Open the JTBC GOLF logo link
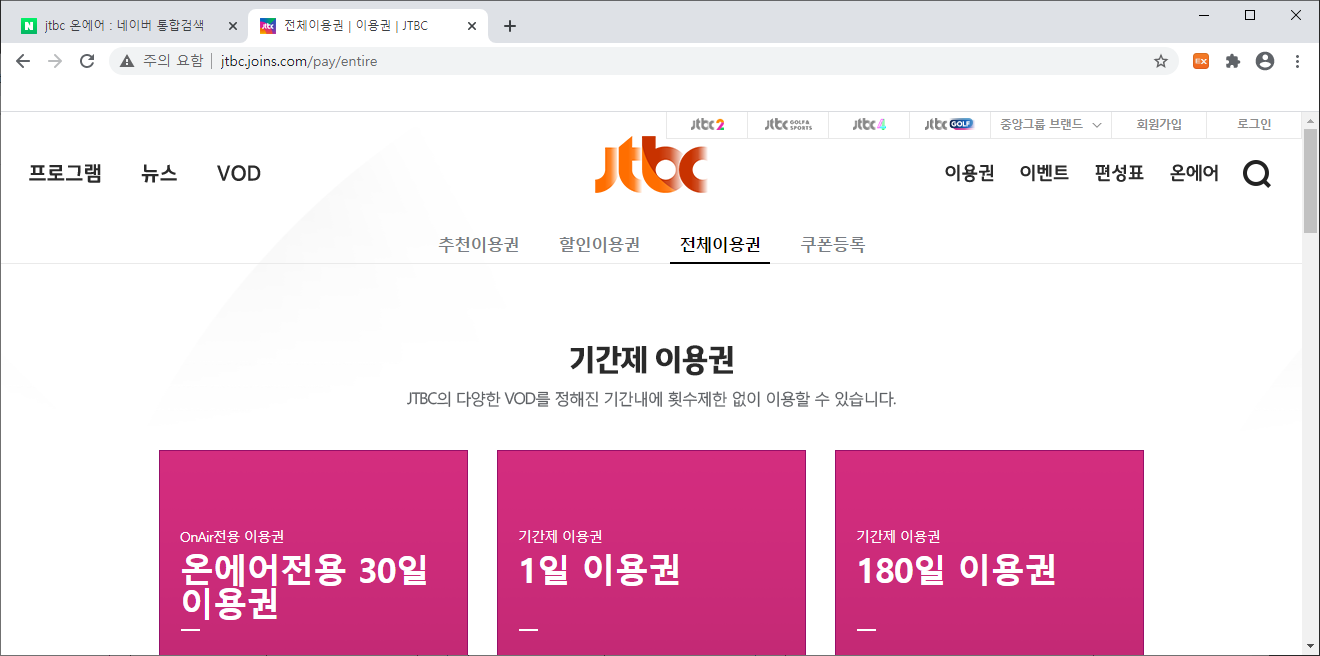The height and width of the screenshot is (656, 1320). (949, 125)
